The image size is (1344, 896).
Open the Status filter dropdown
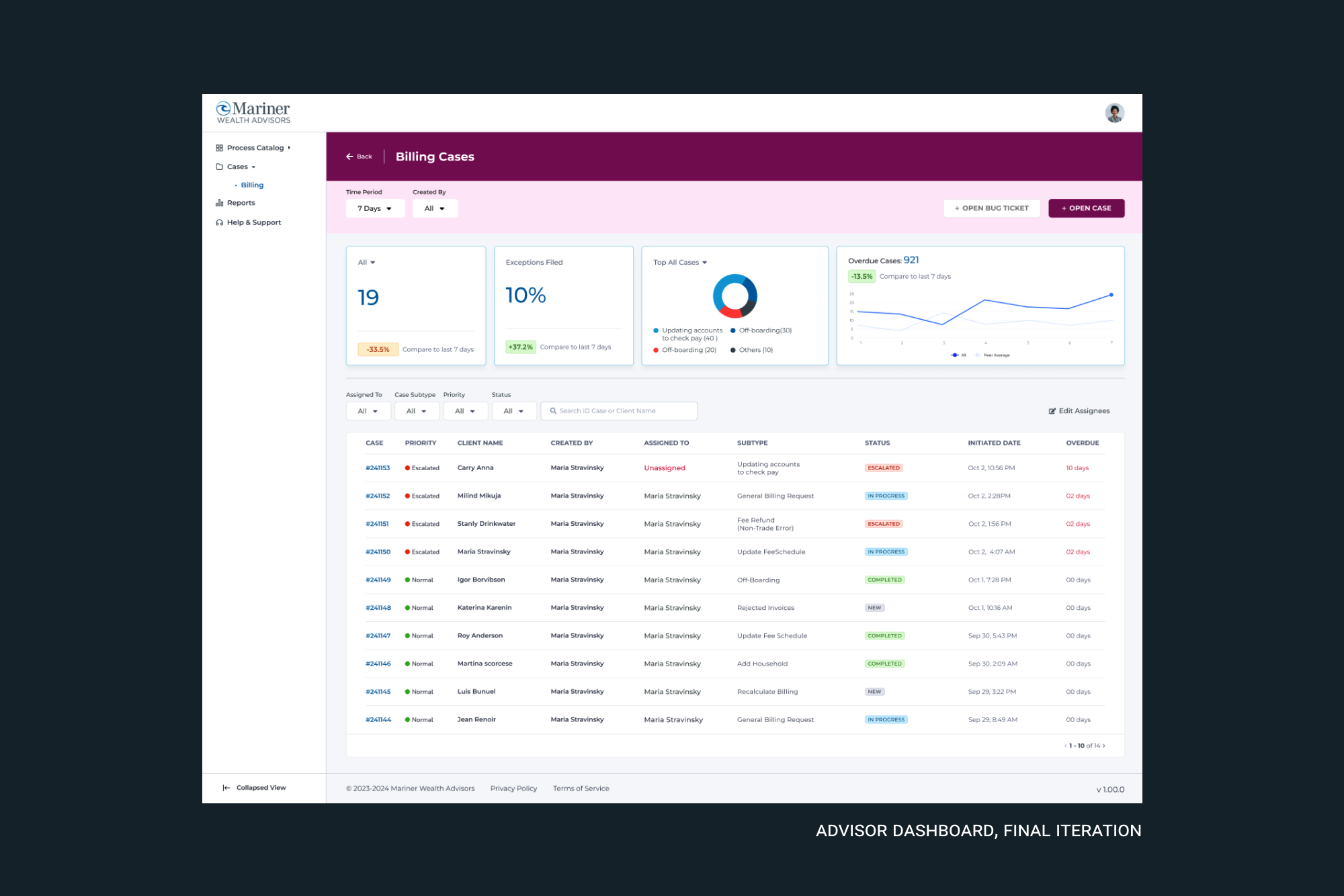tap(513, 411)
